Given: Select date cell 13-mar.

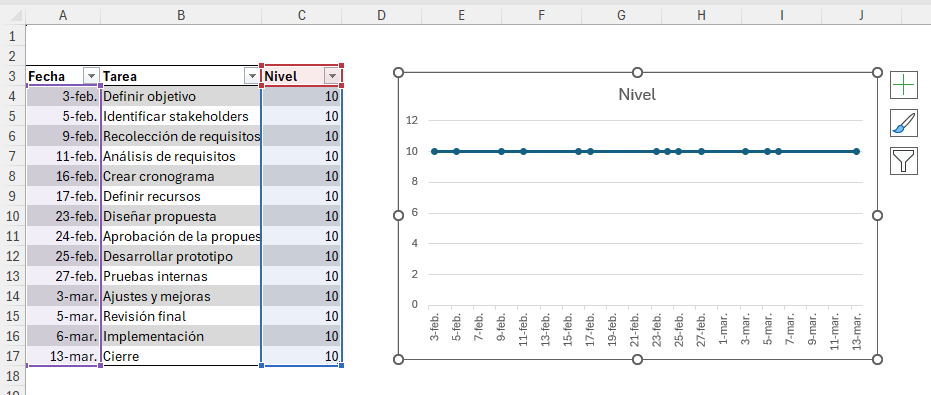Looking at the screenshot, I should (63, 356).
